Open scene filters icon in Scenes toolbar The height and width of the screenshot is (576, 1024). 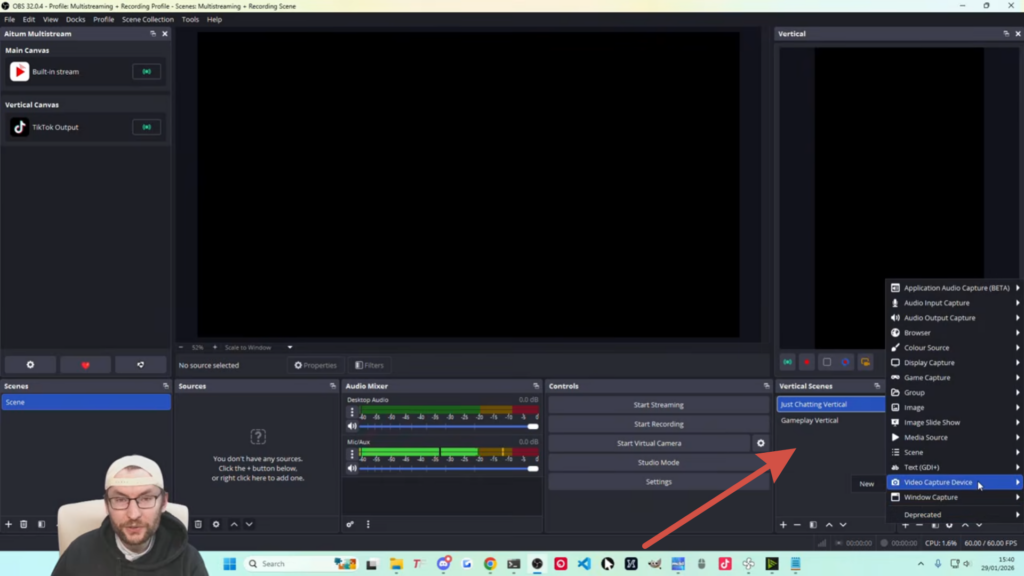click(41, 524)
